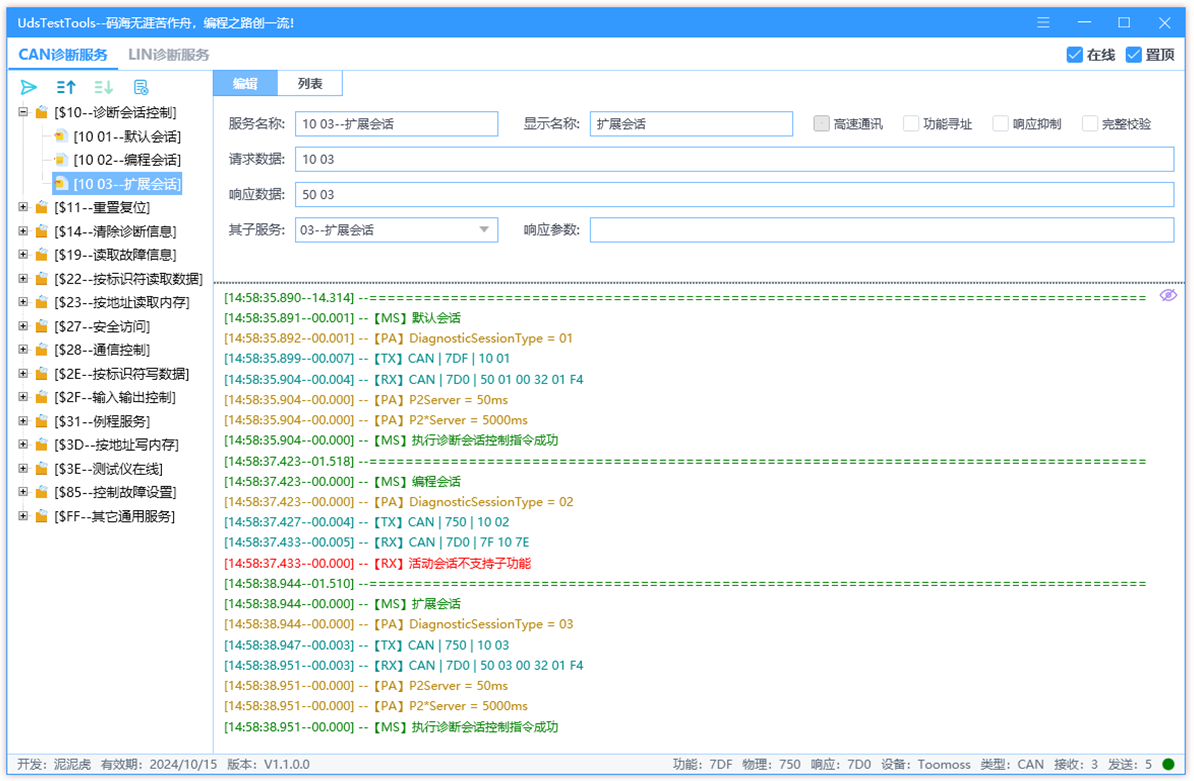Expand the $28 通信控制 tree node
The width and height of the screenshot is (1194, 781).
tap(23, 349)
